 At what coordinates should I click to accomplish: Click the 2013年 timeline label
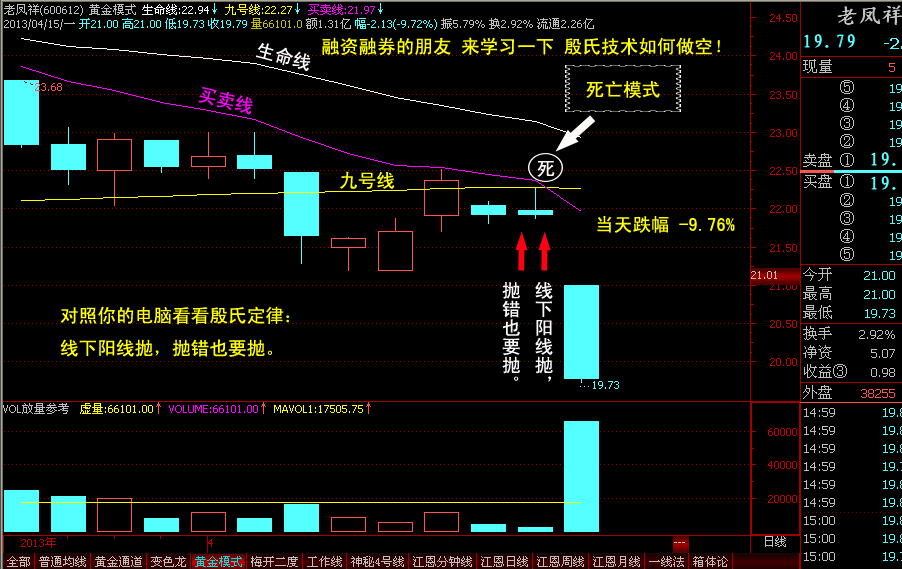[x=38, y=541]
